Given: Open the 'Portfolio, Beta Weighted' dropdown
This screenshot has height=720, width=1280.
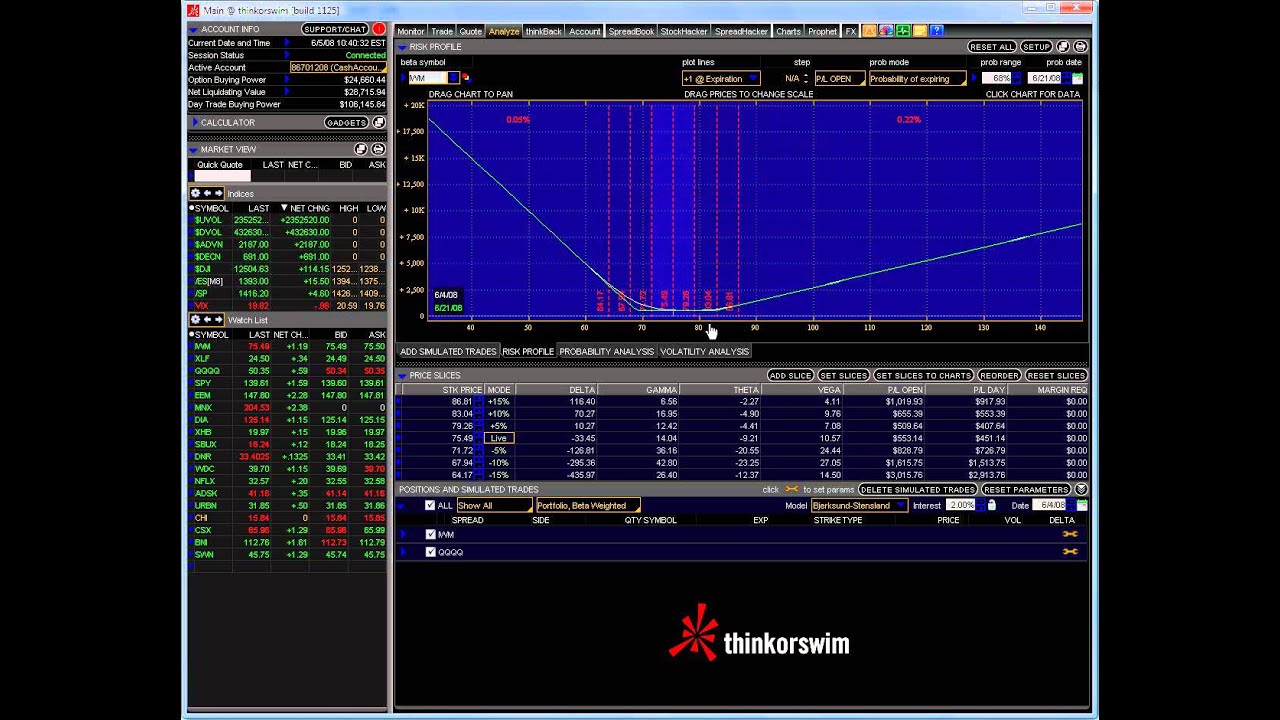Looking at the screenshot, I should (x=588, y=506).
